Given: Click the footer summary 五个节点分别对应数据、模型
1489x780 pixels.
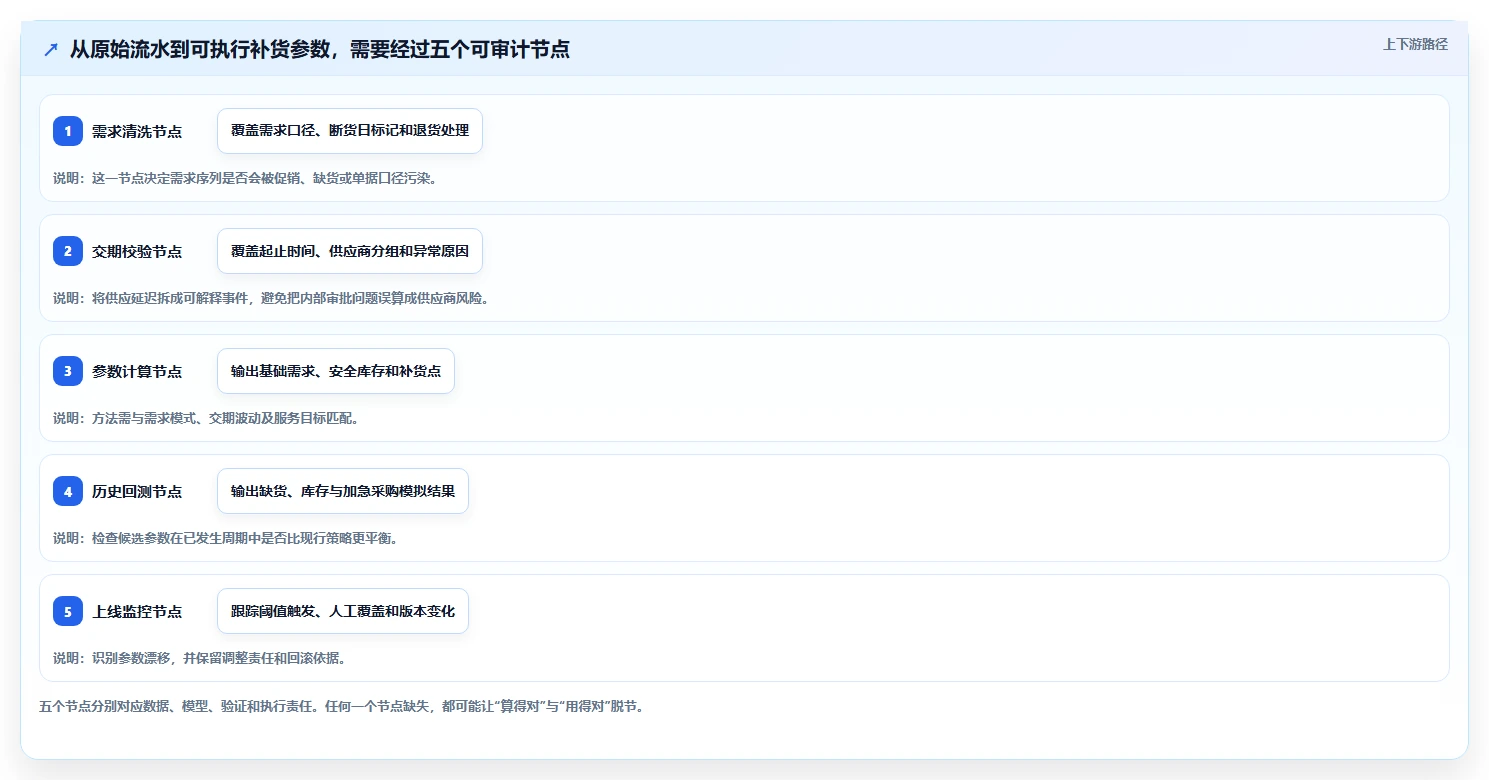Looking at the screenshot, I should tap(342, 706).
